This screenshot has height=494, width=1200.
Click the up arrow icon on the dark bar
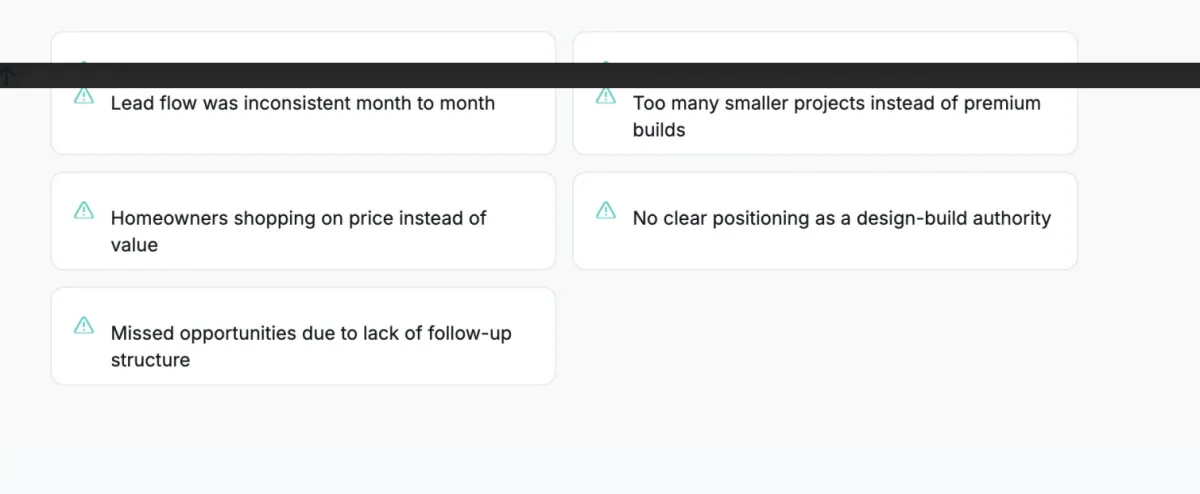coord(7,76)
